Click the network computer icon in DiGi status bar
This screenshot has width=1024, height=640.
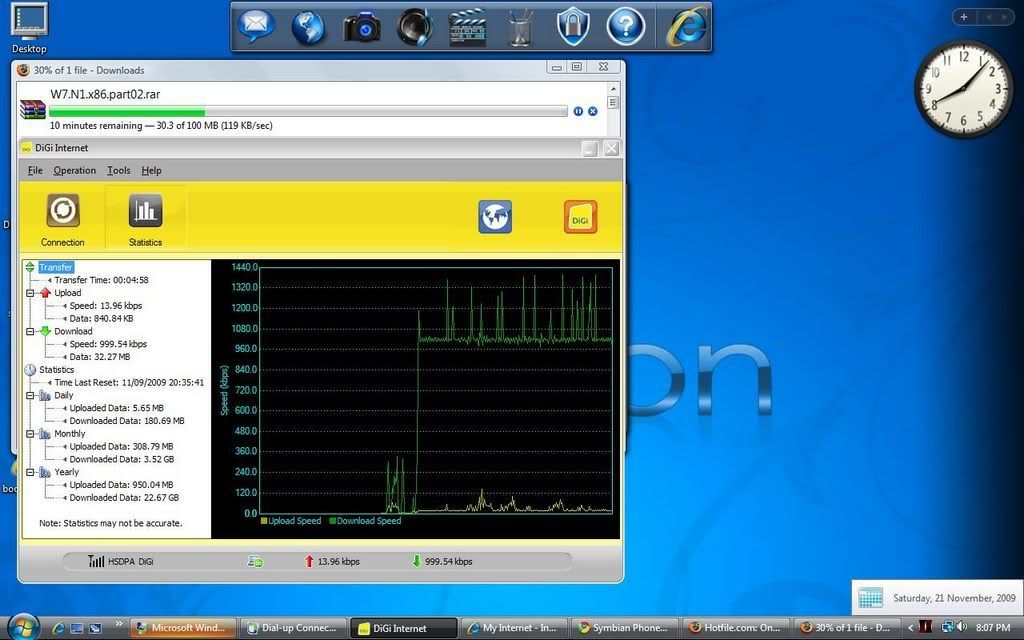(255, 561)
